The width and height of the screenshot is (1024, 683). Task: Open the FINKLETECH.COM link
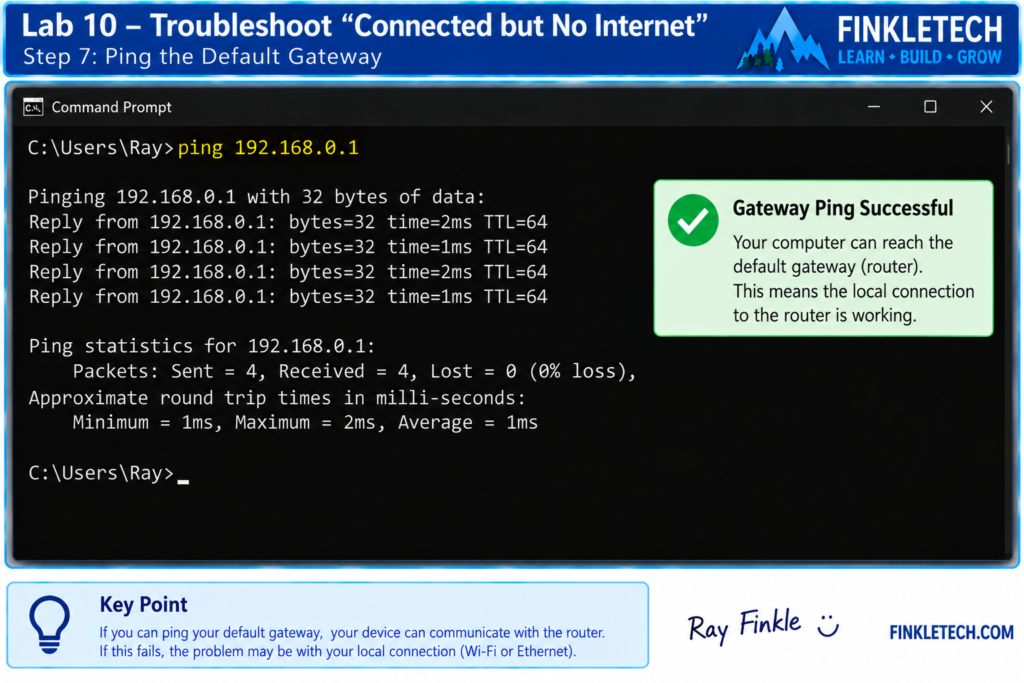(x=951, y=632)
